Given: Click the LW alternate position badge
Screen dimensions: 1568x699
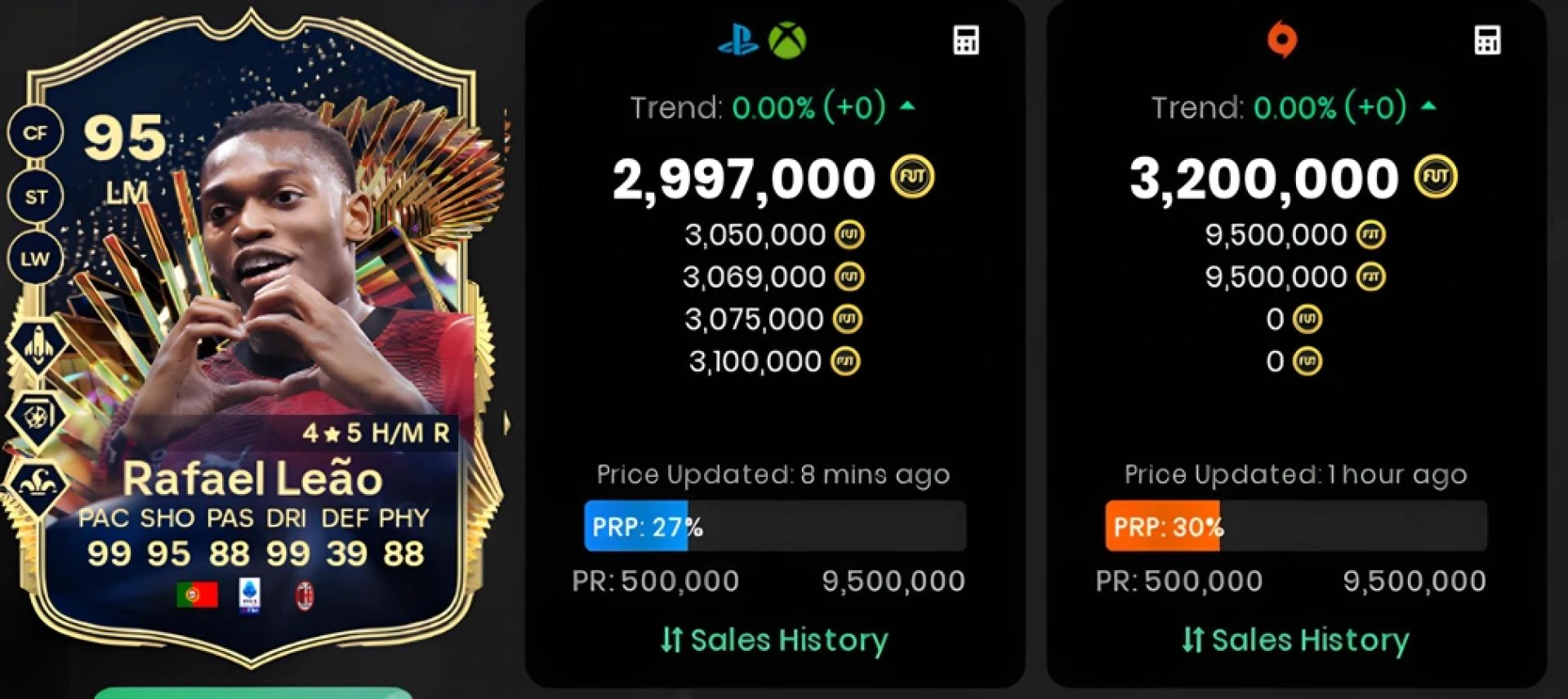Looking at the screenshot, I should coord(35,260).
